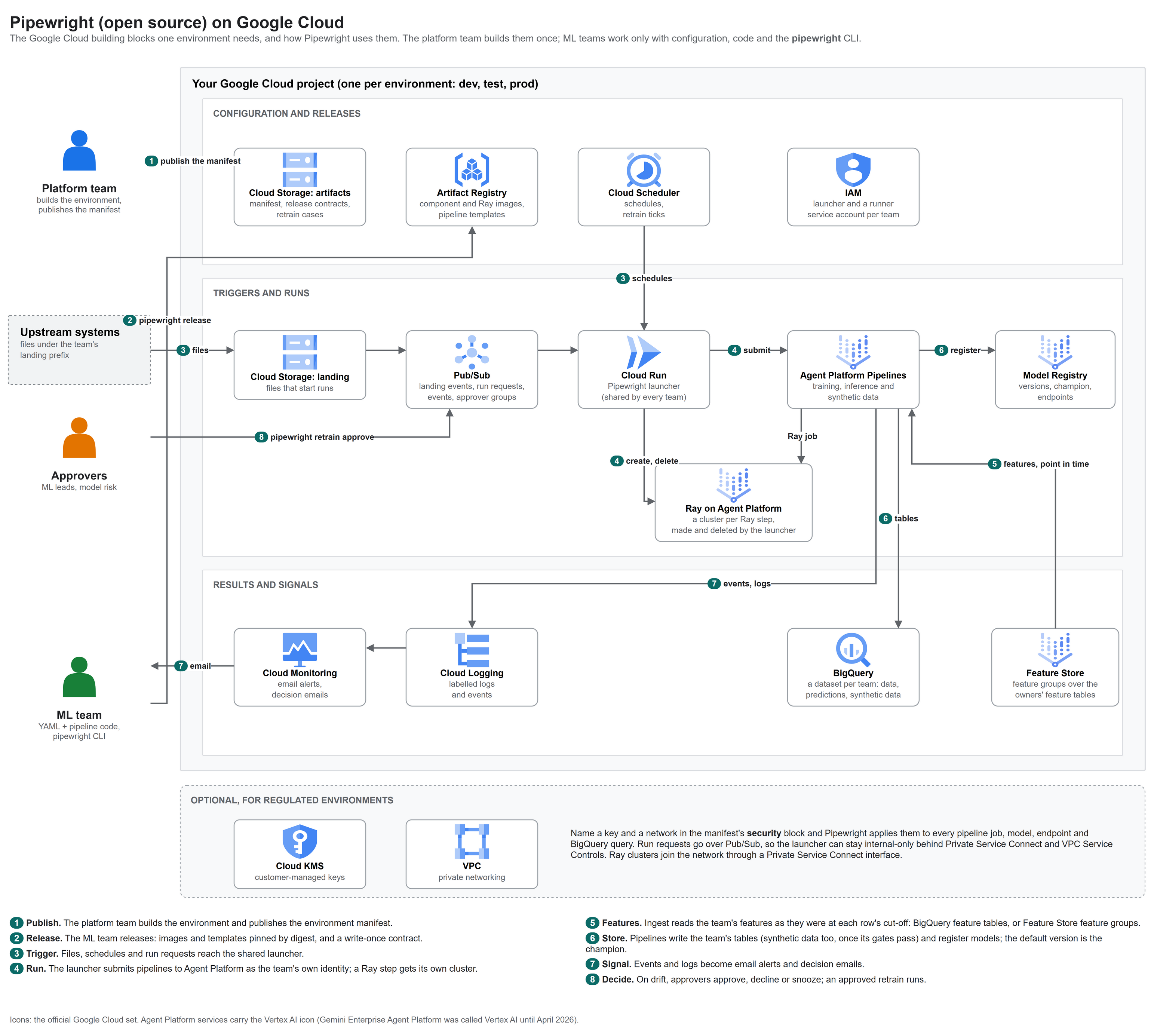Click the 'RESULTS AND SIGNALS' section heading
The height and width of the screenshot is (1036, 1154).
click(x=266, y=585)
